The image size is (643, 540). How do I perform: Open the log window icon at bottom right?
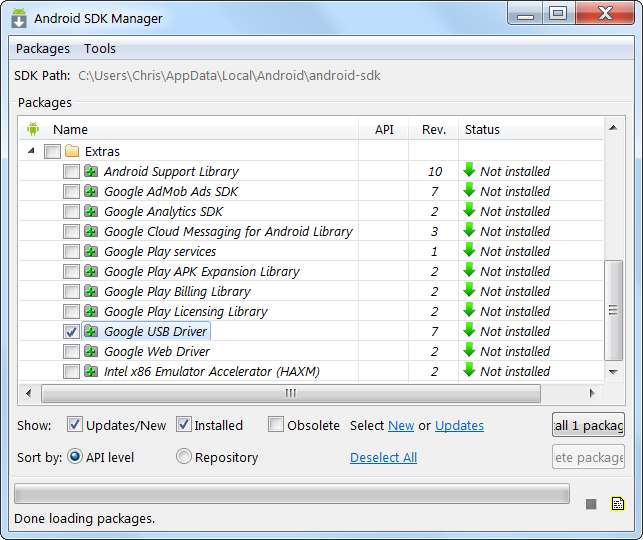tap(617, 504)
